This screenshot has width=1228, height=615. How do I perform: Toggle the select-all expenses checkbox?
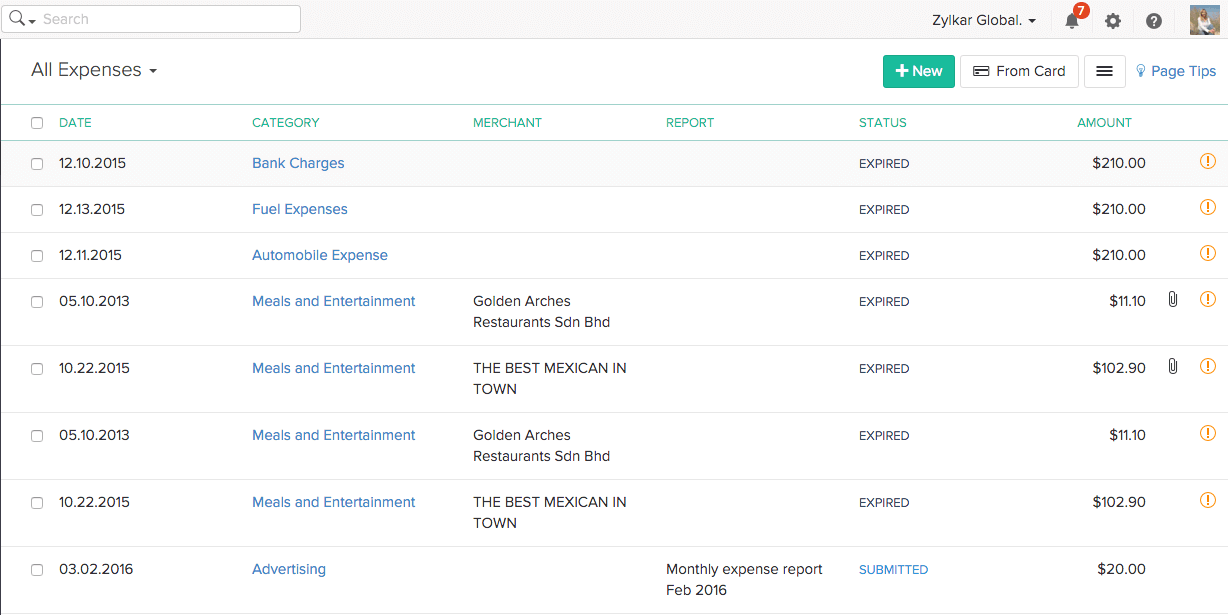point(37,123)
